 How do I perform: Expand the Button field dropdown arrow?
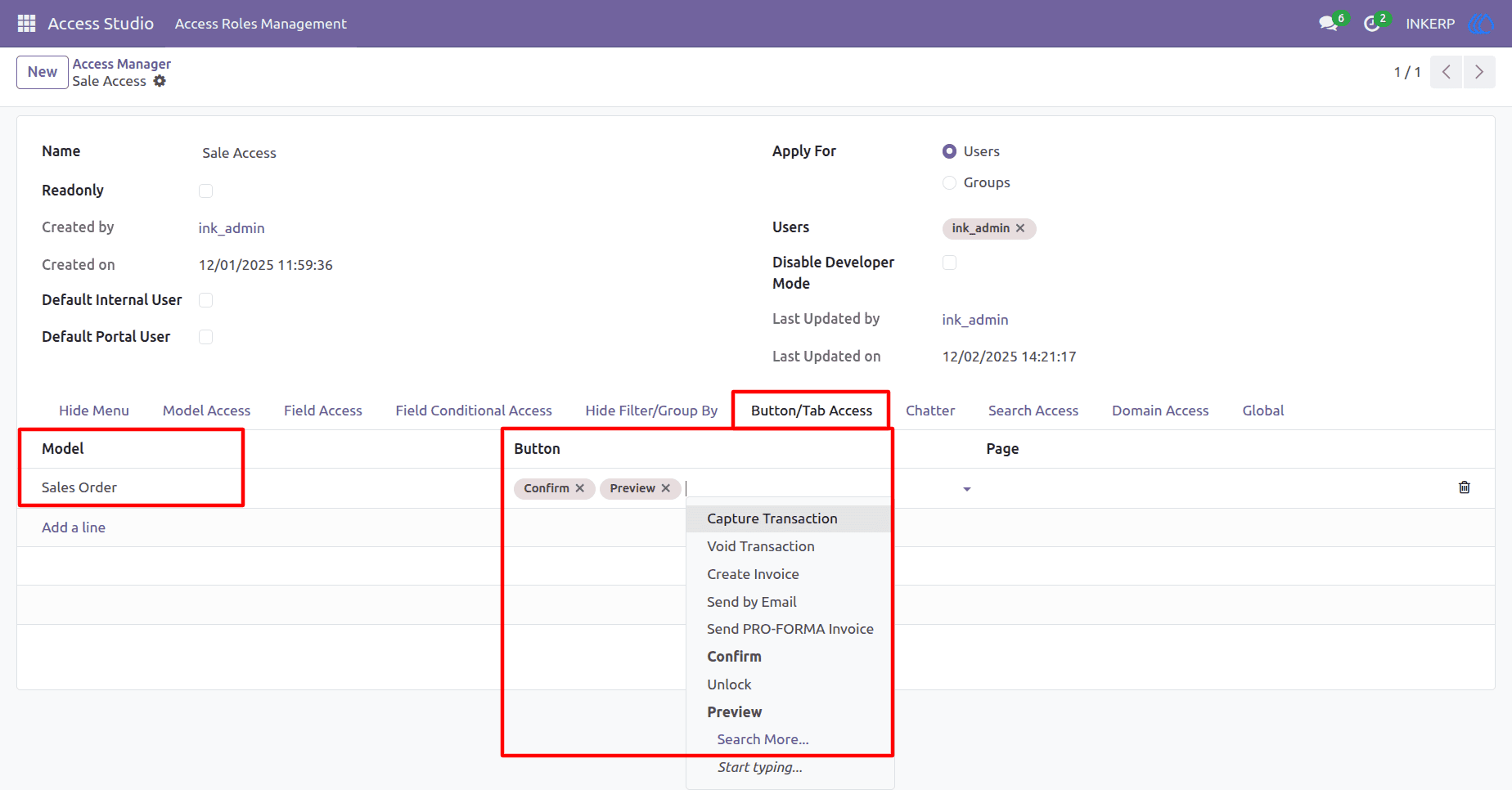pyautogui.click(x=967, y=489)
